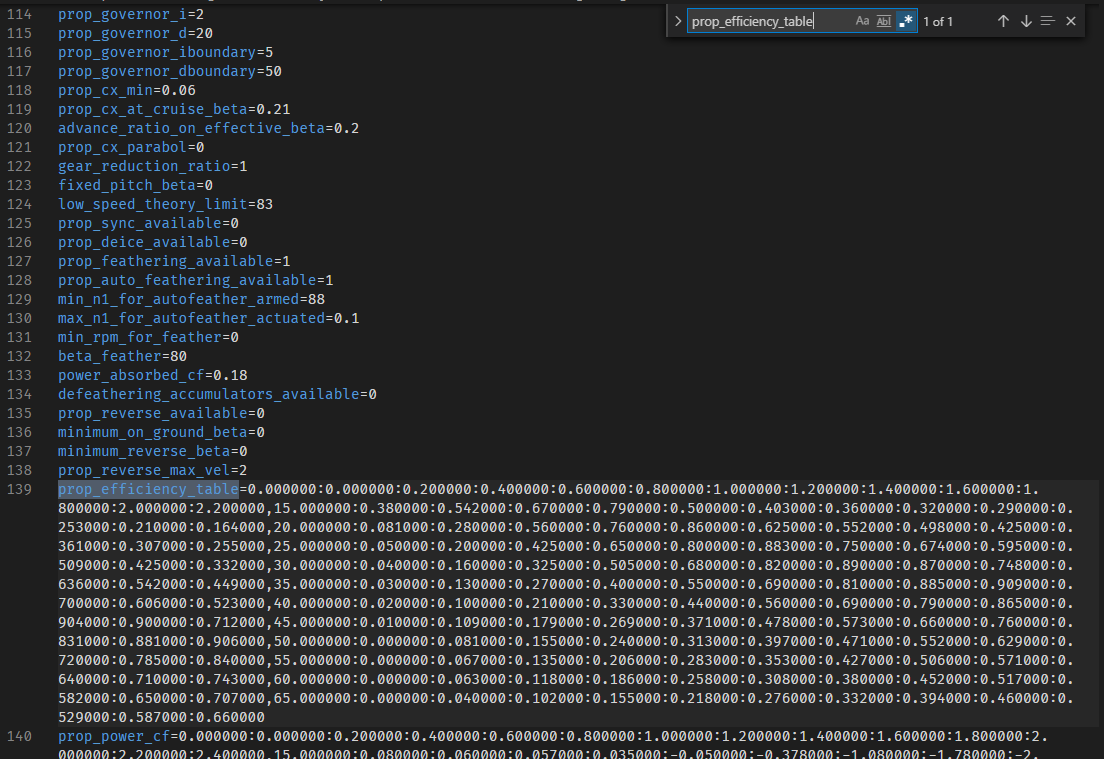Viewport: 1104px width, 759px height.
Task: Click line number 139 in gutter
Action: 19,489
